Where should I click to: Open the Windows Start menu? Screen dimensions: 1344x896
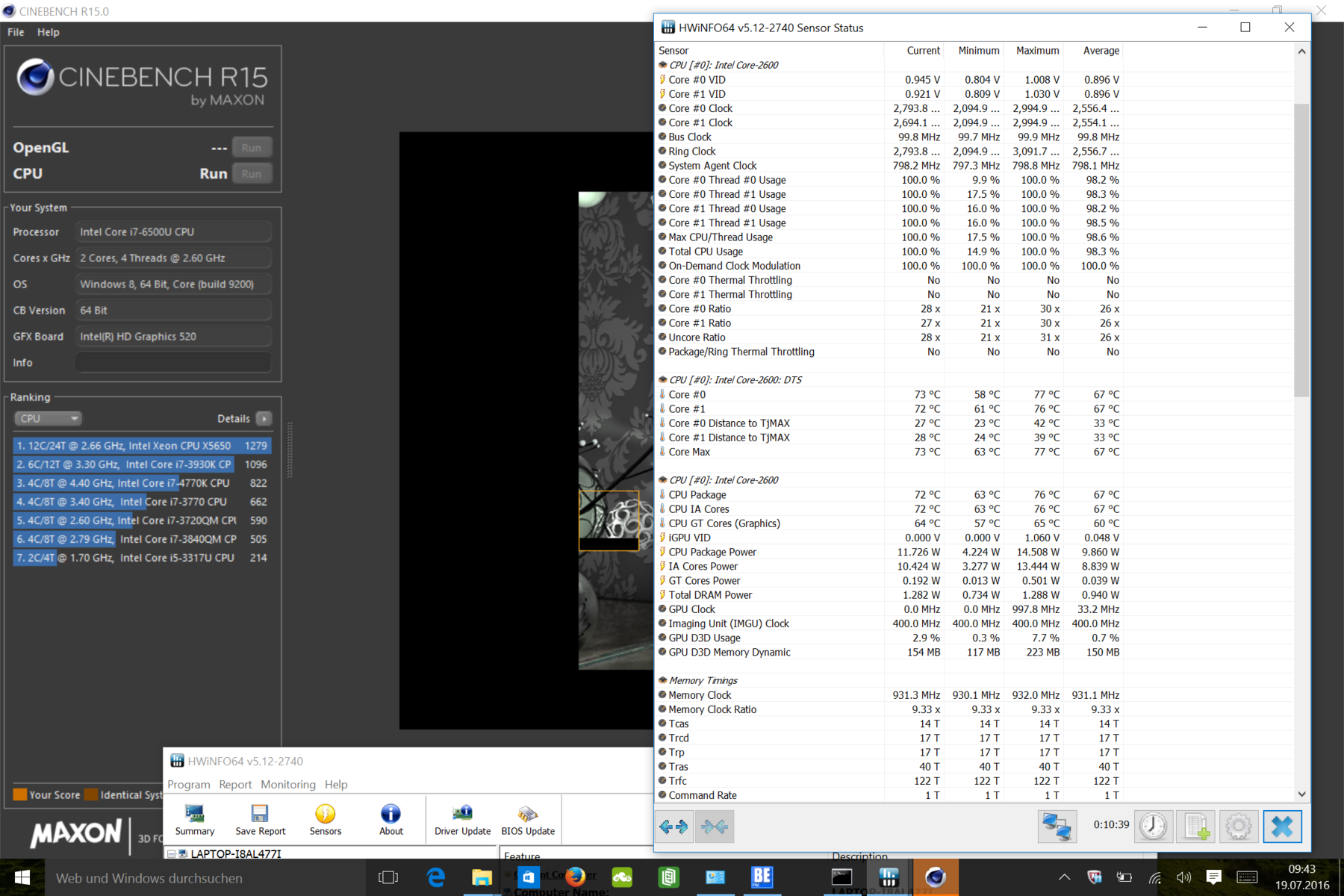tap(22, 878)
